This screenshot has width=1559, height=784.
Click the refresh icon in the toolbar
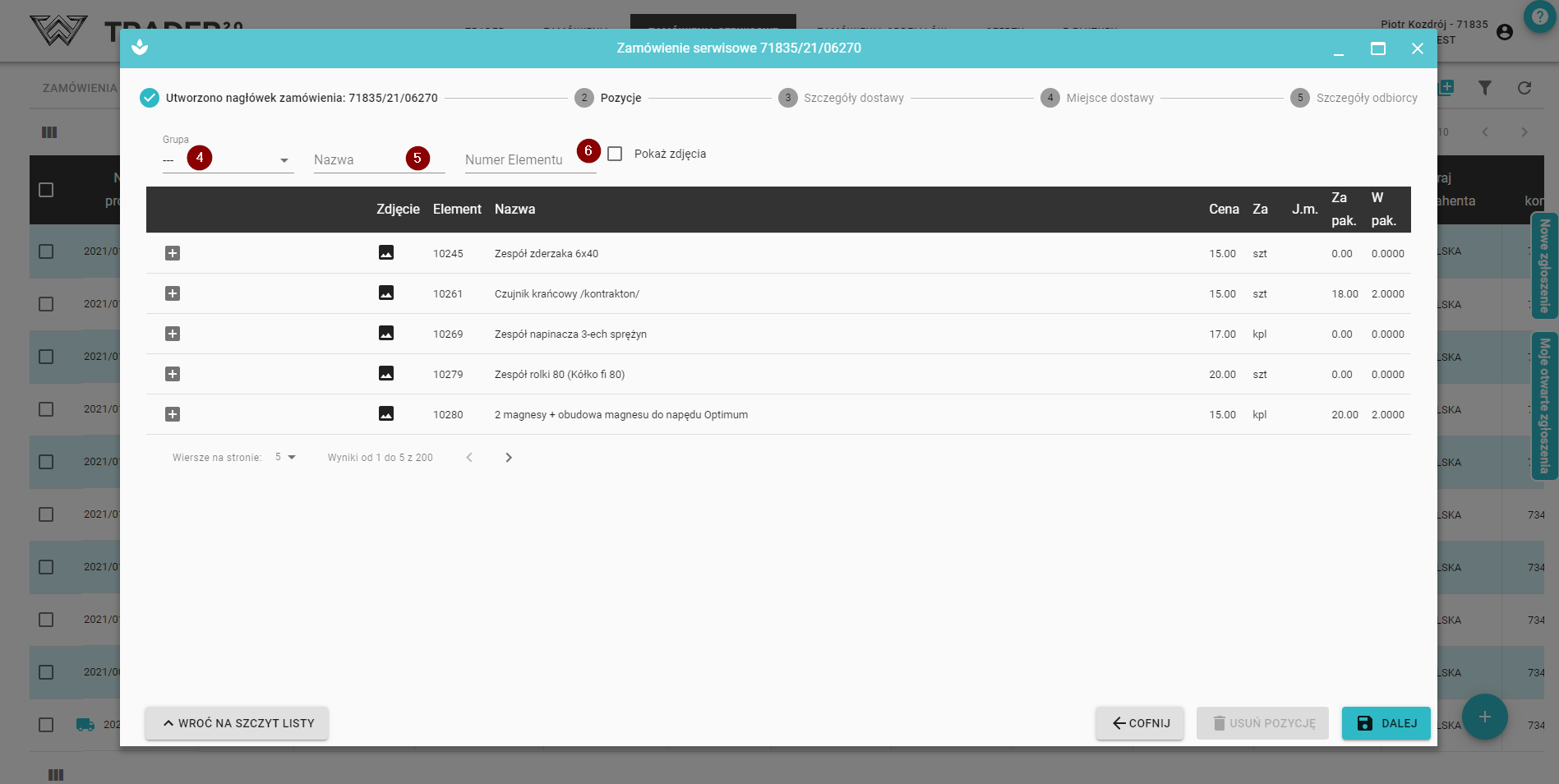[1524, 88]
